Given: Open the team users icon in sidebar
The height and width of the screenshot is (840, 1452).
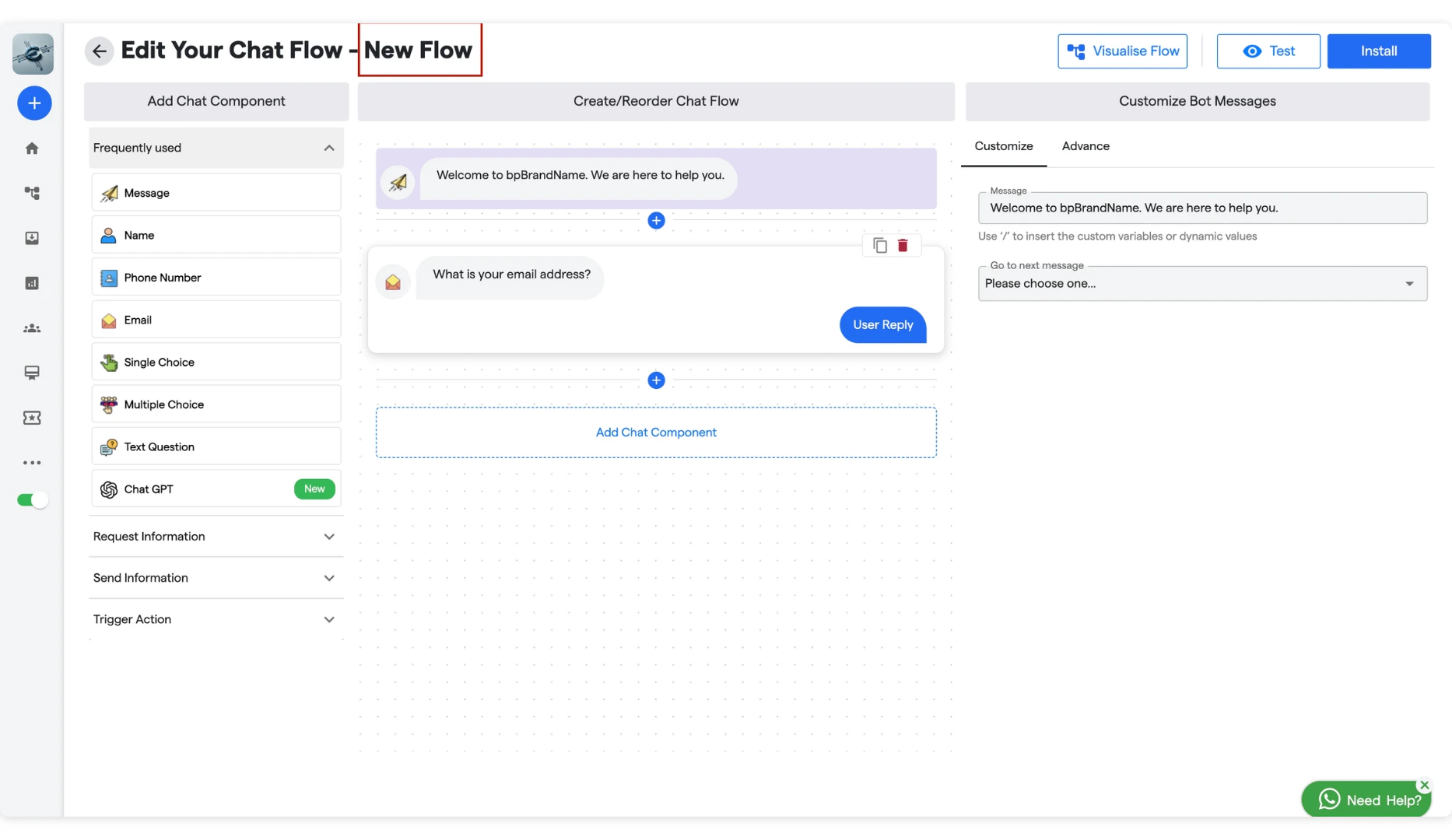Looking at the screenshot, I should (32, 328).
